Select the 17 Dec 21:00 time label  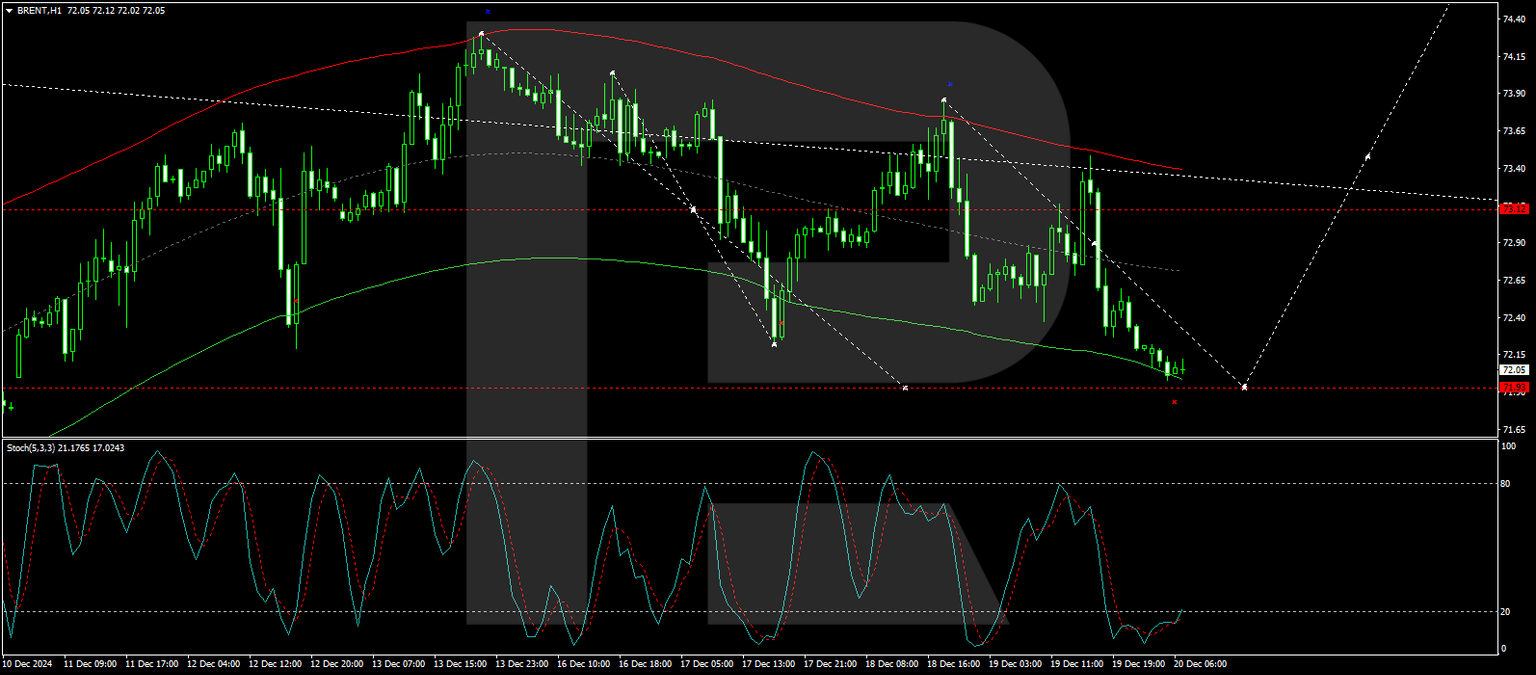tap(832, 663)
